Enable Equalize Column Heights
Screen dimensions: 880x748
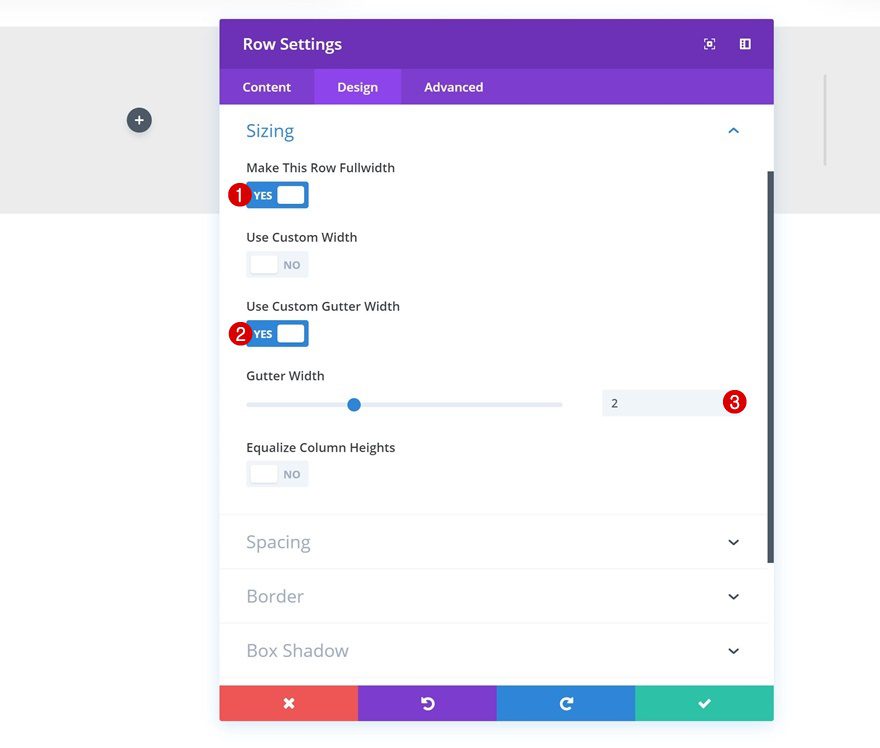(x=277, y=473)
